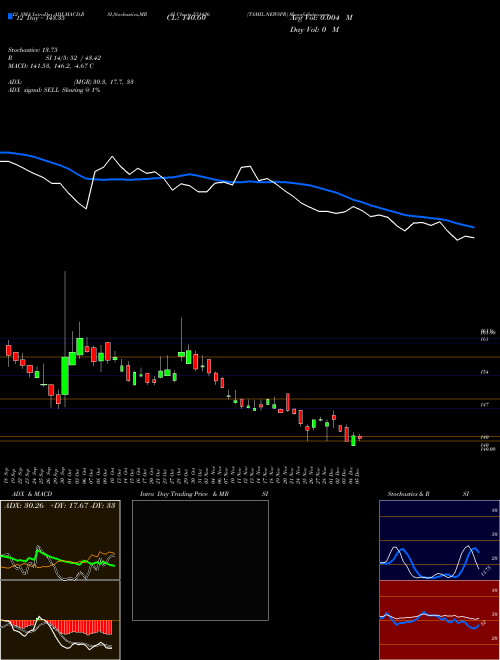The height and width of the screenshot is (660, 500).
Task: Click the 'SI 14/3: 32 / 43.42' reading
Action: click(x=73, y=58)
